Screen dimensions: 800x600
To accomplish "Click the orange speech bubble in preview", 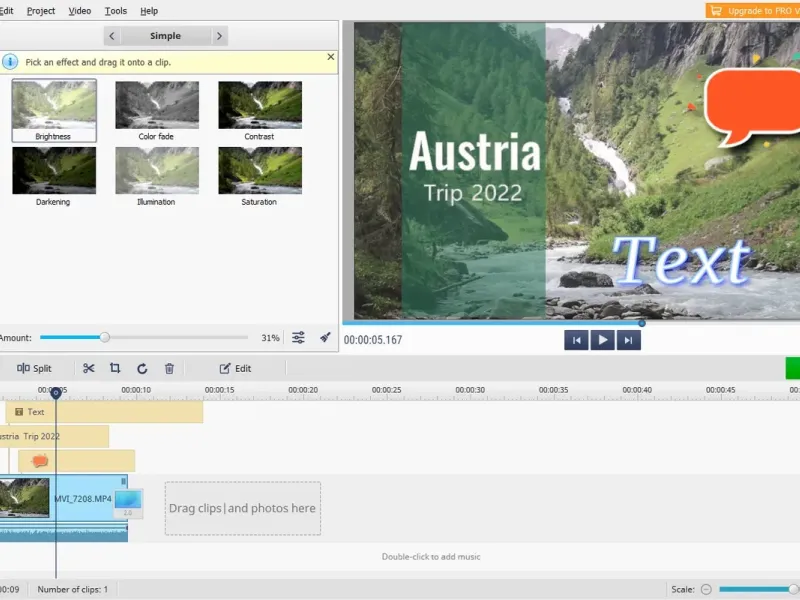I will (753, 106).
